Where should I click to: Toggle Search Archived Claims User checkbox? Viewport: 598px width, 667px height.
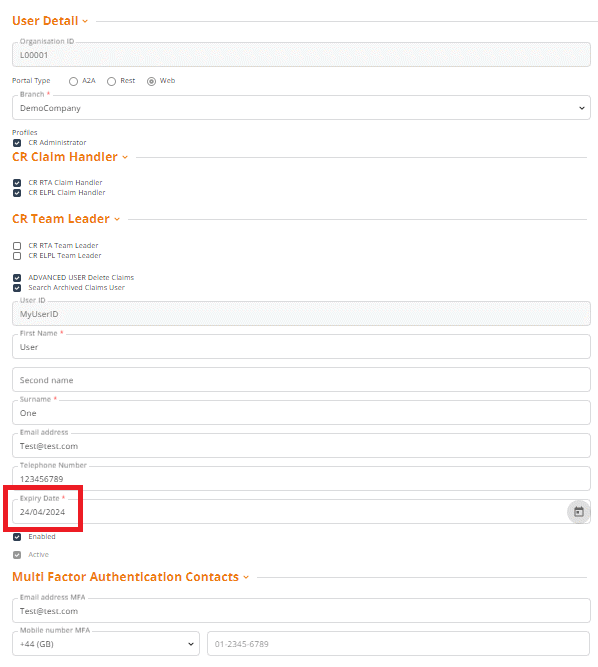(x=17, y=288)
